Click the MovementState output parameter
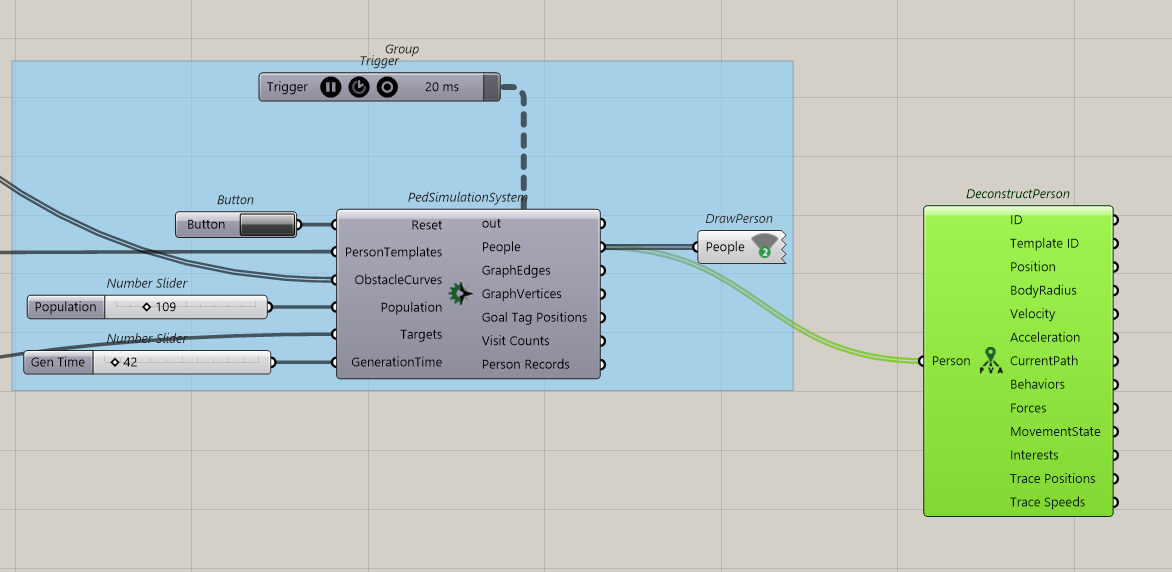 [1055, 431]
